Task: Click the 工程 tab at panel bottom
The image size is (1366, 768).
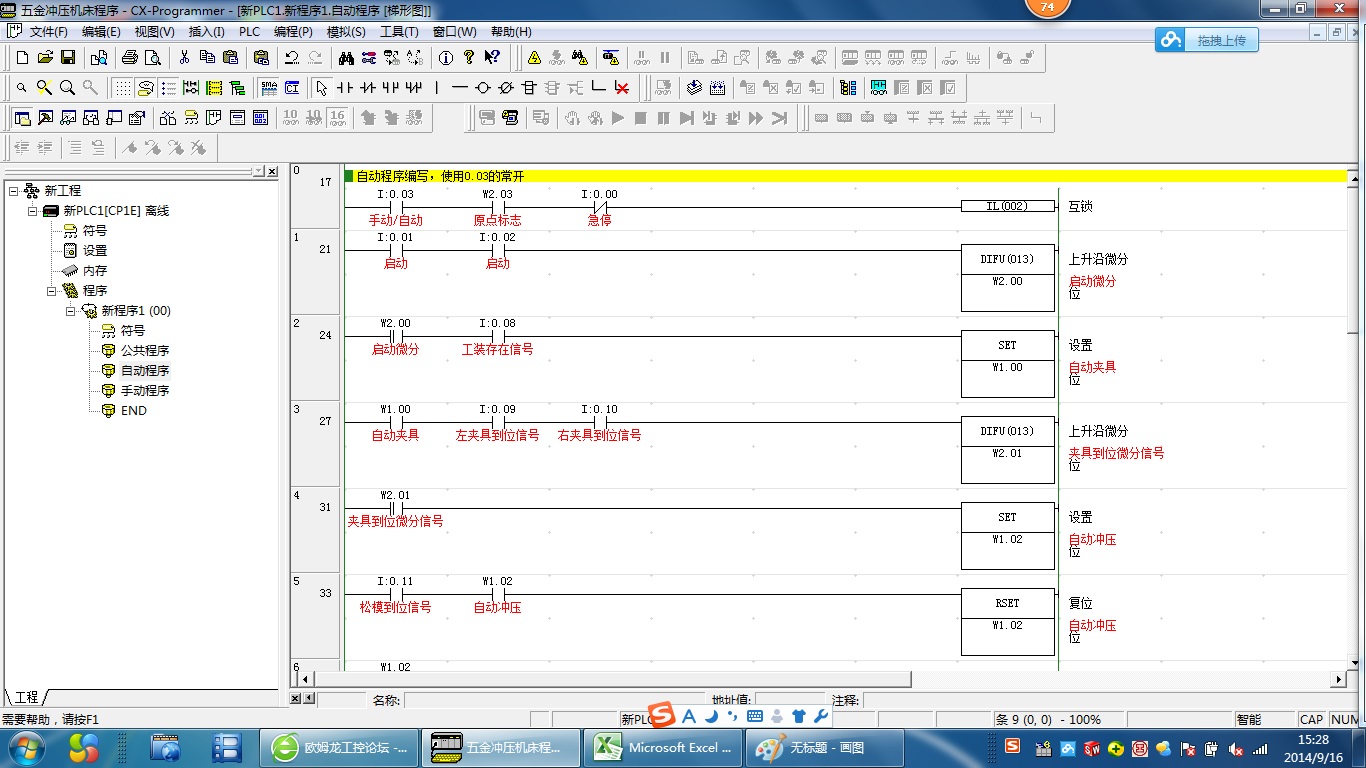Action: (x=26, y=697)
